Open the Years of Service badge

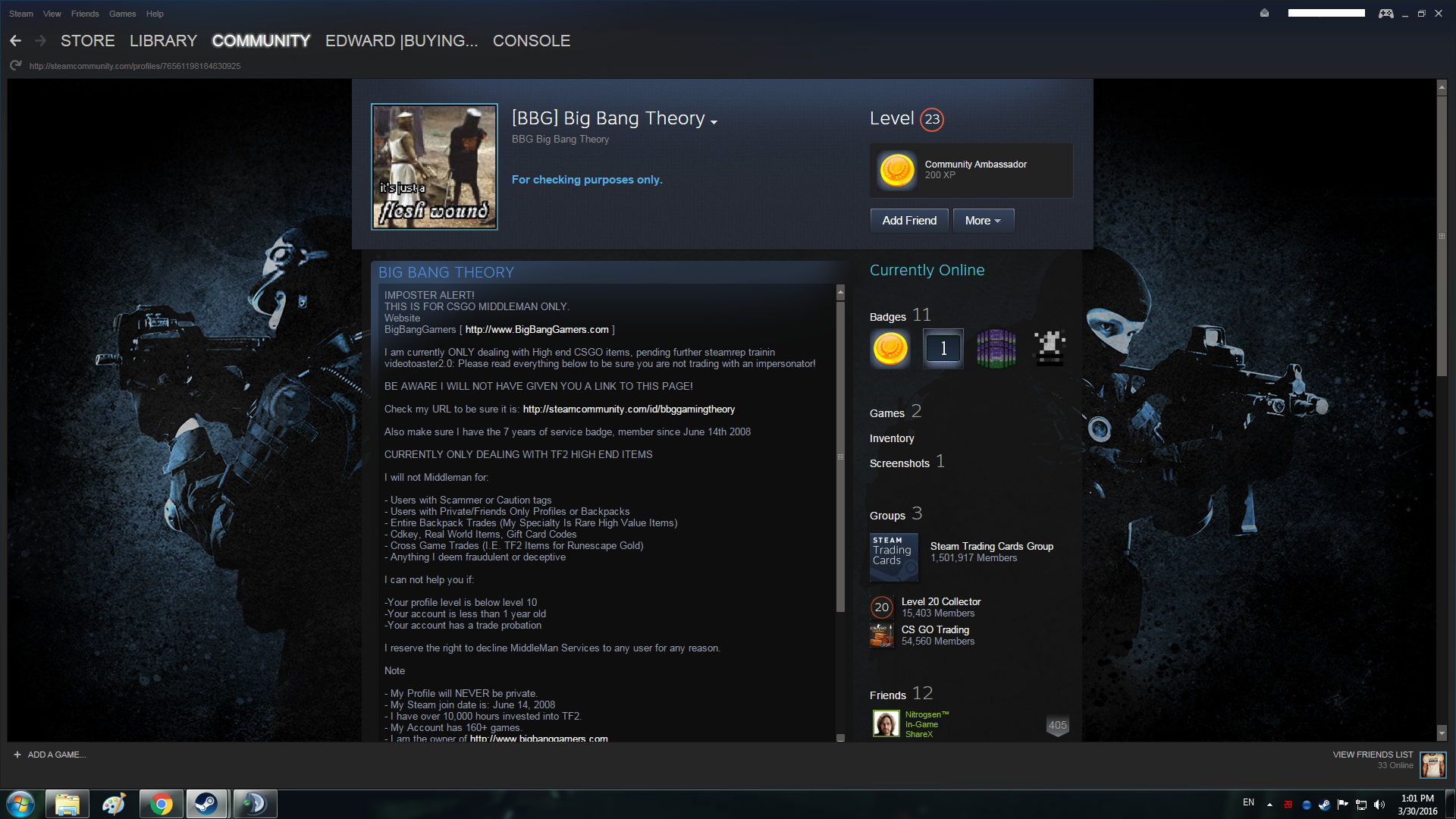coord(943,349)
